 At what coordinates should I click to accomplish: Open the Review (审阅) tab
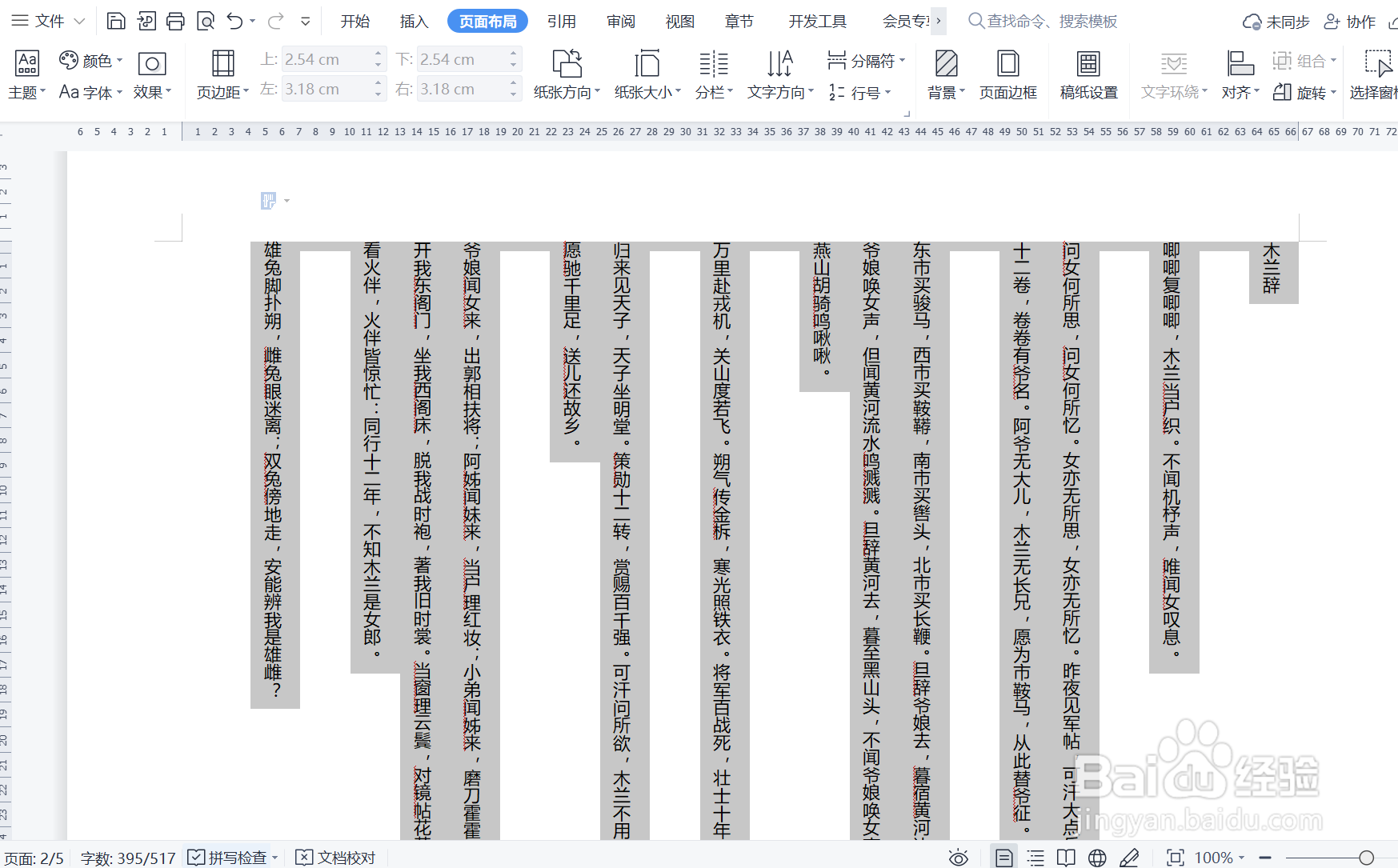(620, 22)
